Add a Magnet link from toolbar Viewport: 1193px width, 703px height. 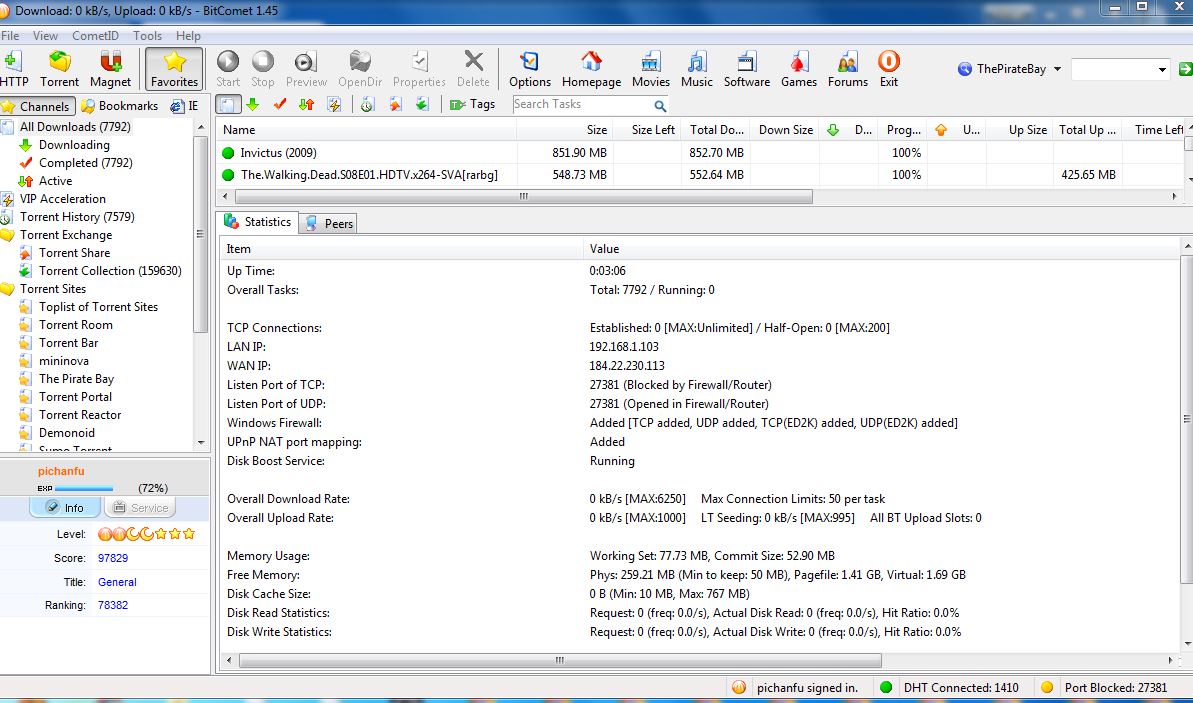pyautogui.click(x=110, y=68)
